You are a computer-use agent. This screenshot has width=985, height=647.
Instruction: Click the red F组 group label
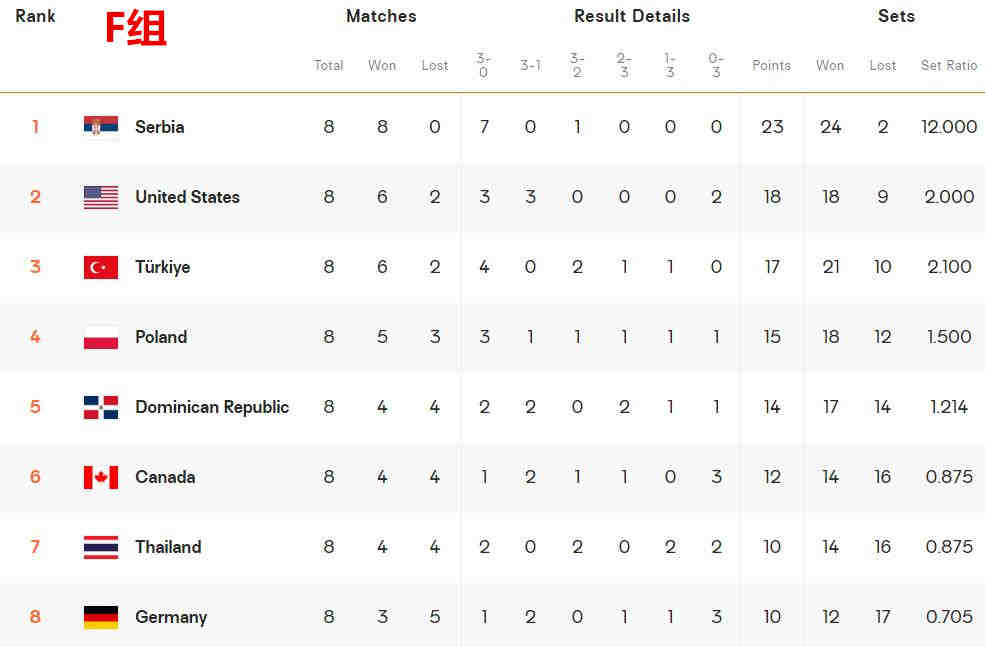[136, 29]
